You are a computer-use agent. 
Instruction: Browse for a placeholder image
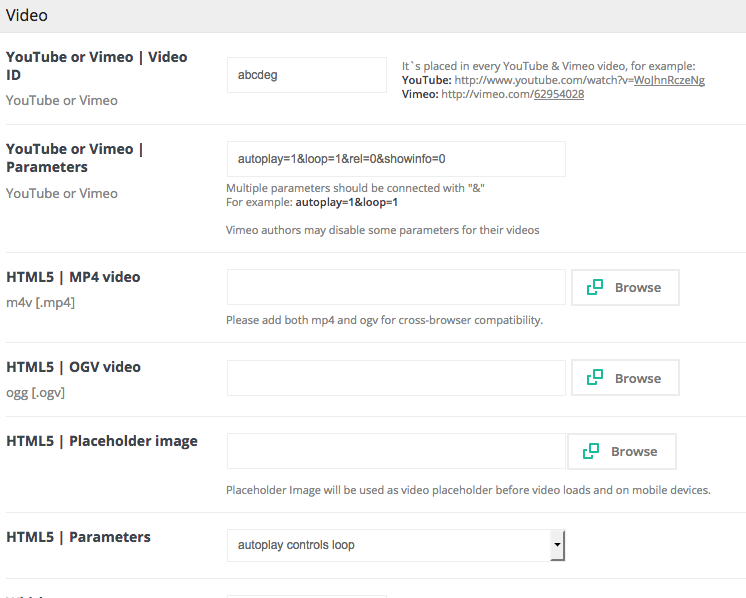(x=621, y=451)
